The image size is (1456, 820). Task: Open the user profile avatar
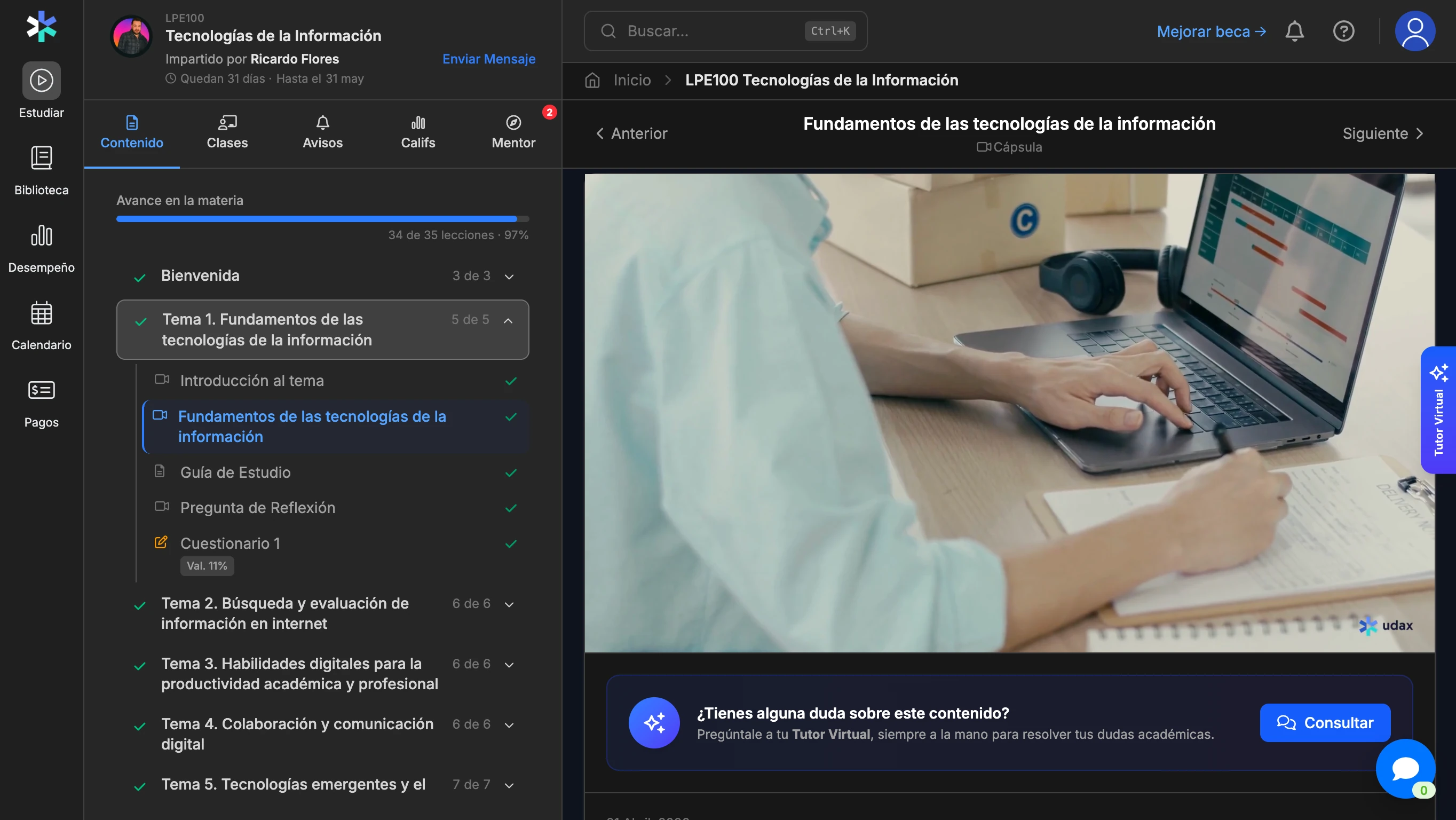coord(1414,31)
